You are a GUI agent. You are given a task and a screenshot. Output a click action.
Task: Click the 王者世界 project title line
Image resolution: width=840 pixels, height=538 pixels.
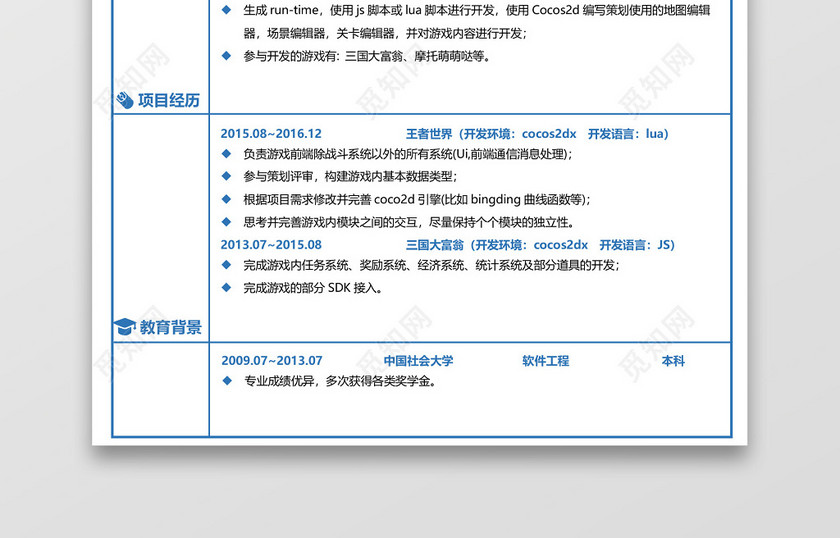tap(537, 133)
